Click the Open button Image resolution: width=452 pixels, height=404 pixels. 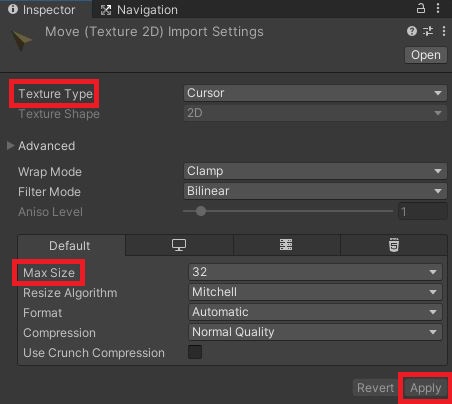[426, 55]
